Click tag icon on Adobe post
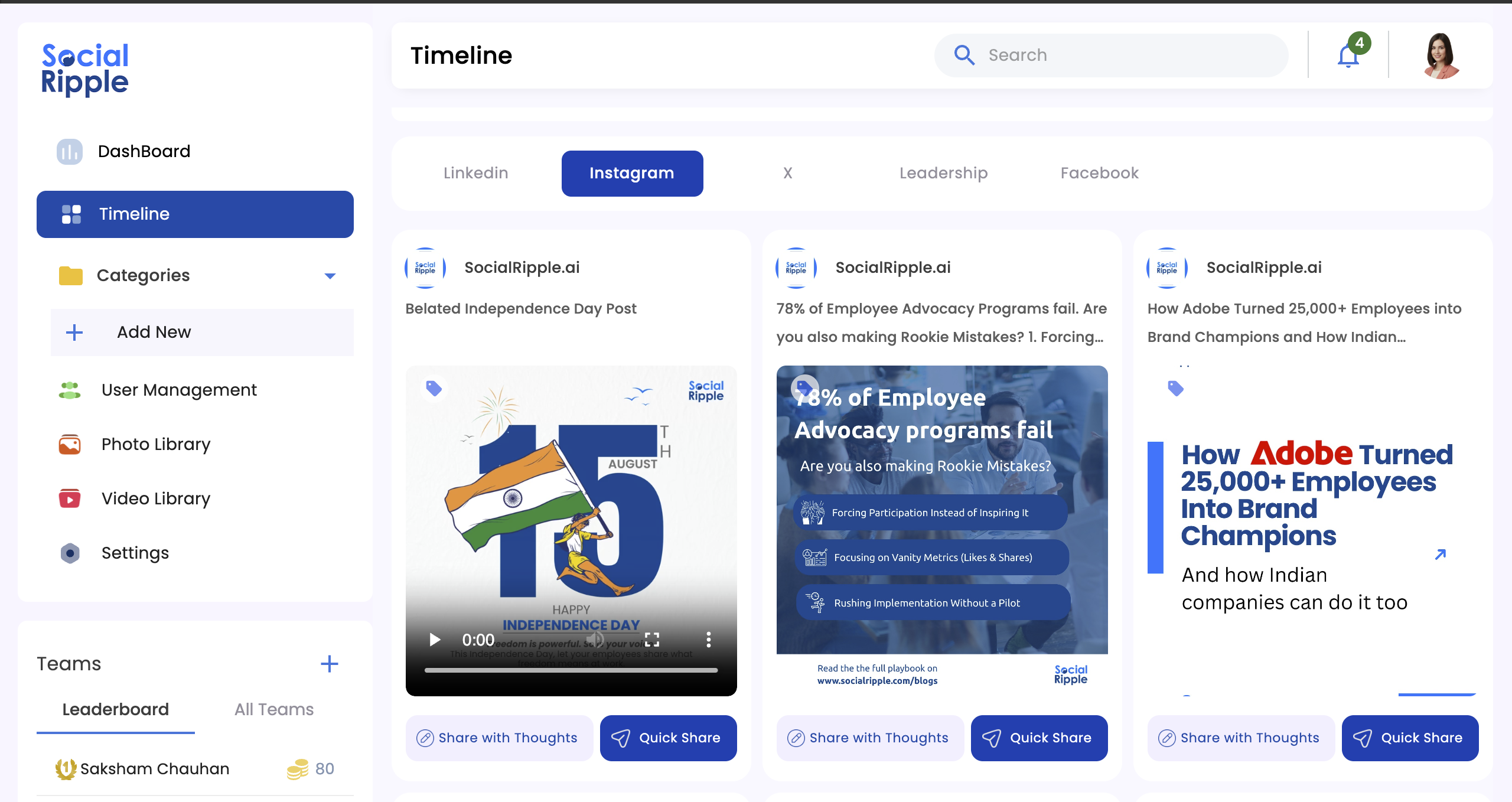Screen dimensions: 1512x802 (x=1175, y=388)
